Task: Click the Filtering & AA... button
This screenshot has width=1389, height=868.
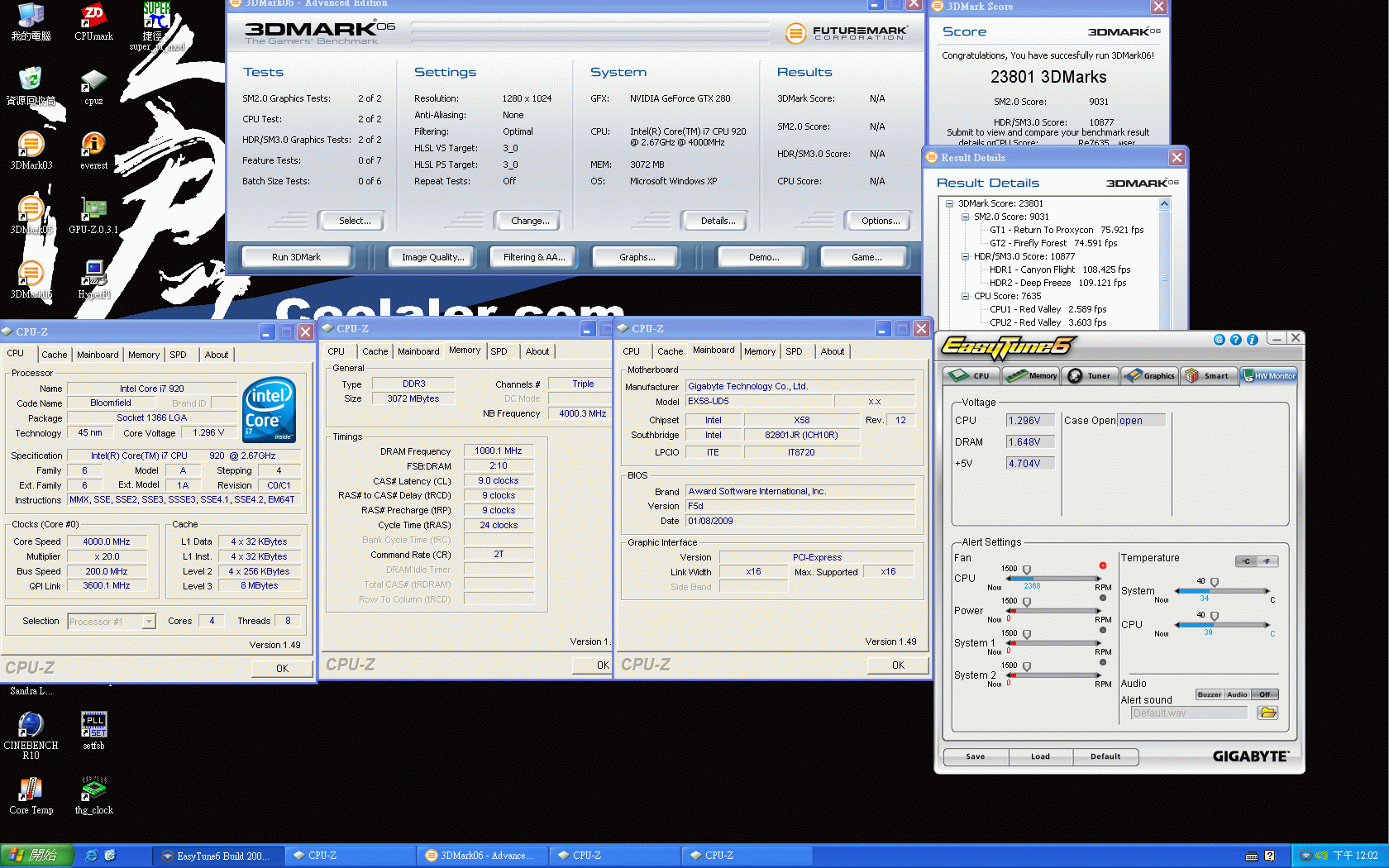Action: pyautogui.click(x=534, y=257)
